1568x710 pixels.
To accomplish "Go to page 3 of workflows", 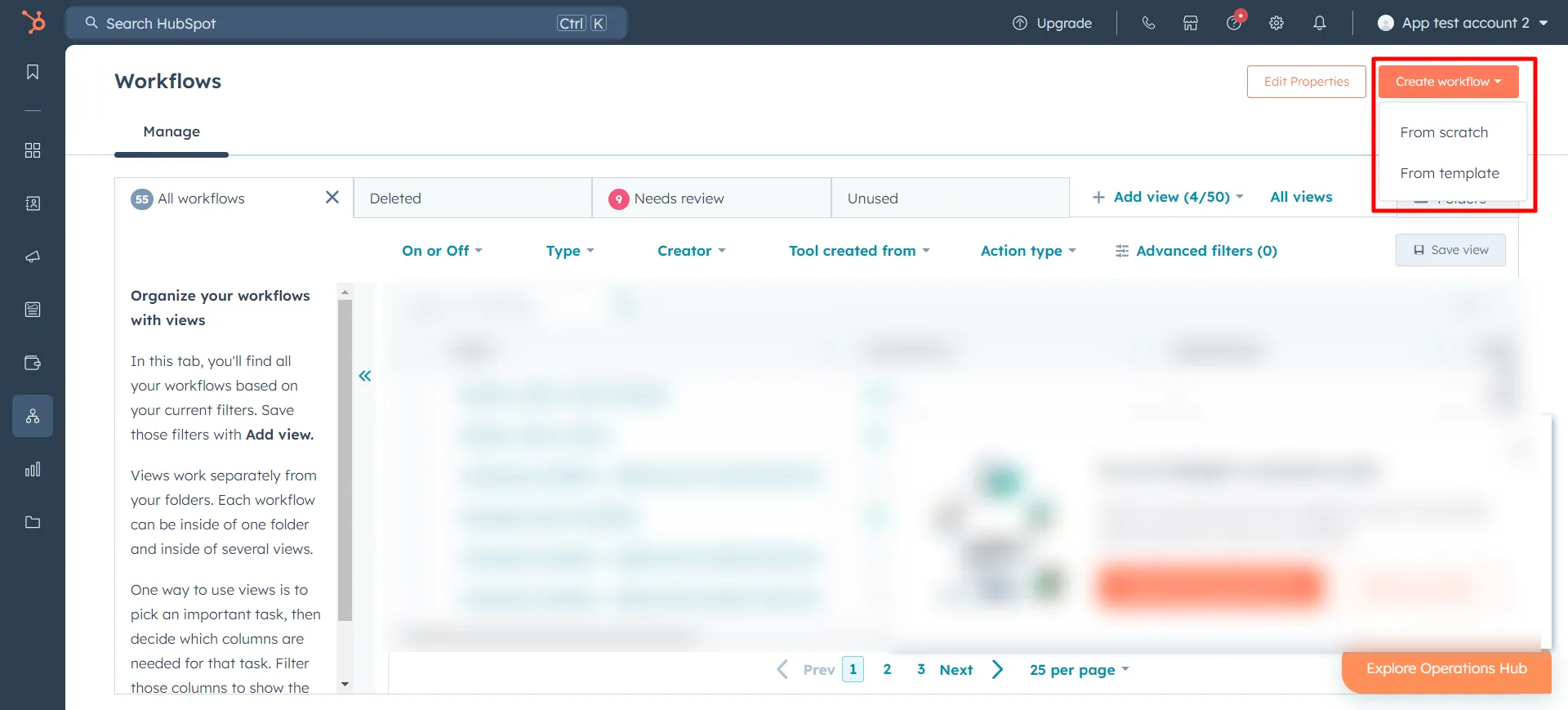I will click(921, 669).
